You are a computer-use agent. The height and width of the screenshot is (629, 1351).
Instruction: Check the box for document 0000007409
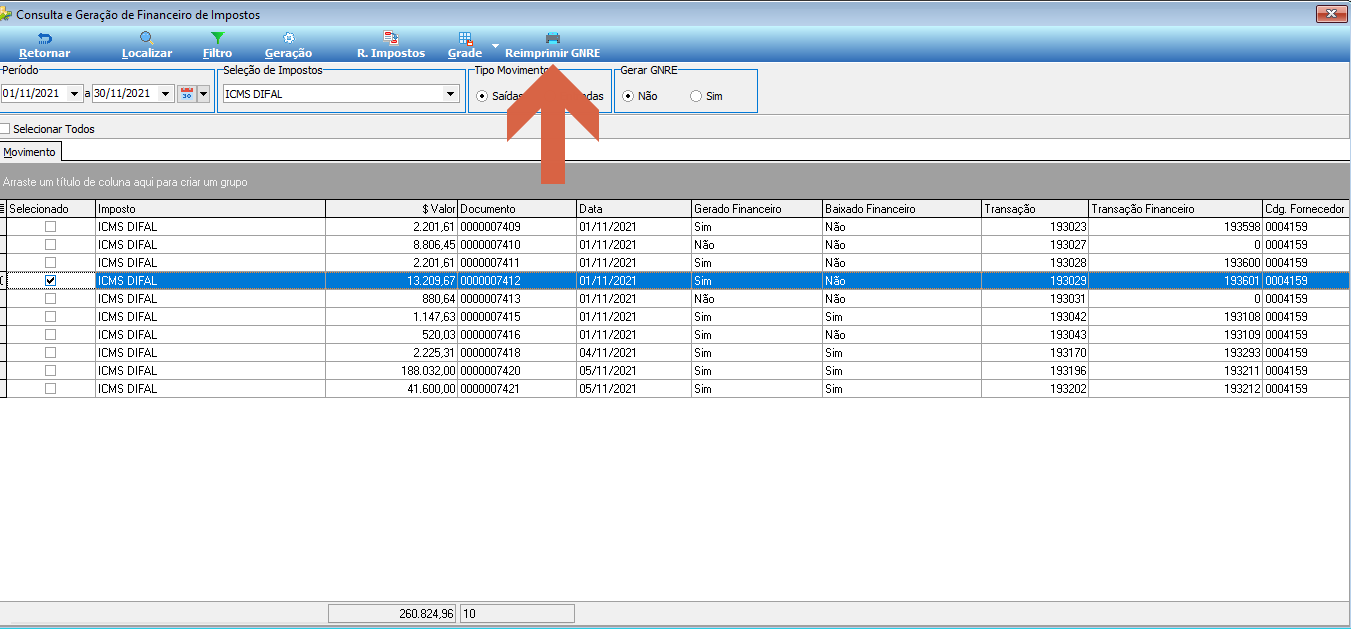50,227
